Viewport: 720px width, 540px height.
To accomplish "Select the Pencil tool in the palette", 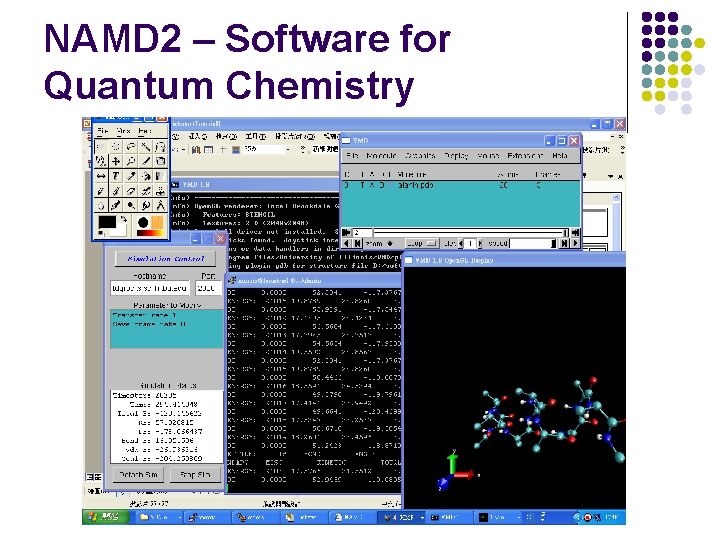I will click(101, 191).
